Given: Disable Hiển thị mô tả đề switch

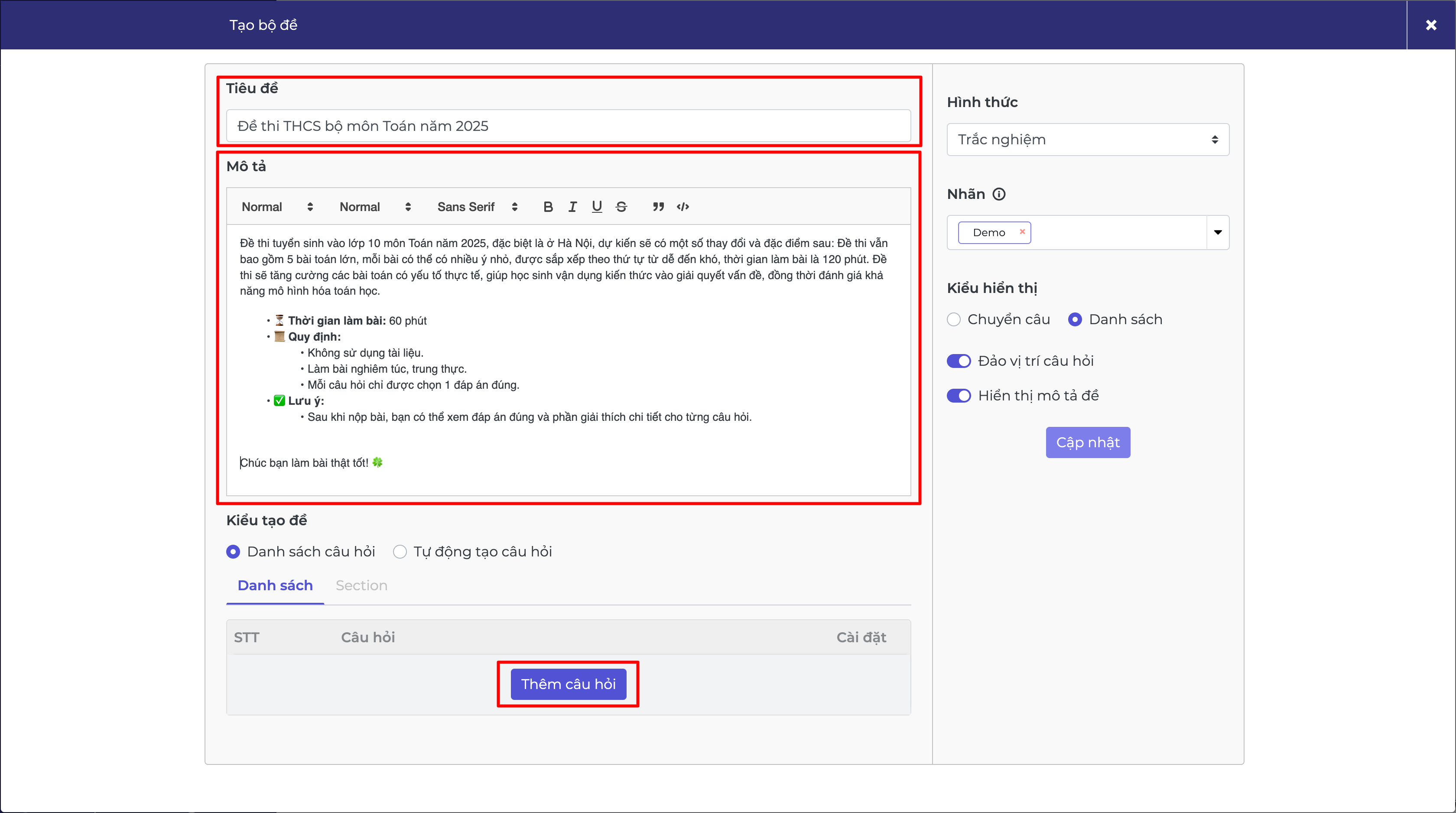Looking at the screenshot, I should (959, 396).
